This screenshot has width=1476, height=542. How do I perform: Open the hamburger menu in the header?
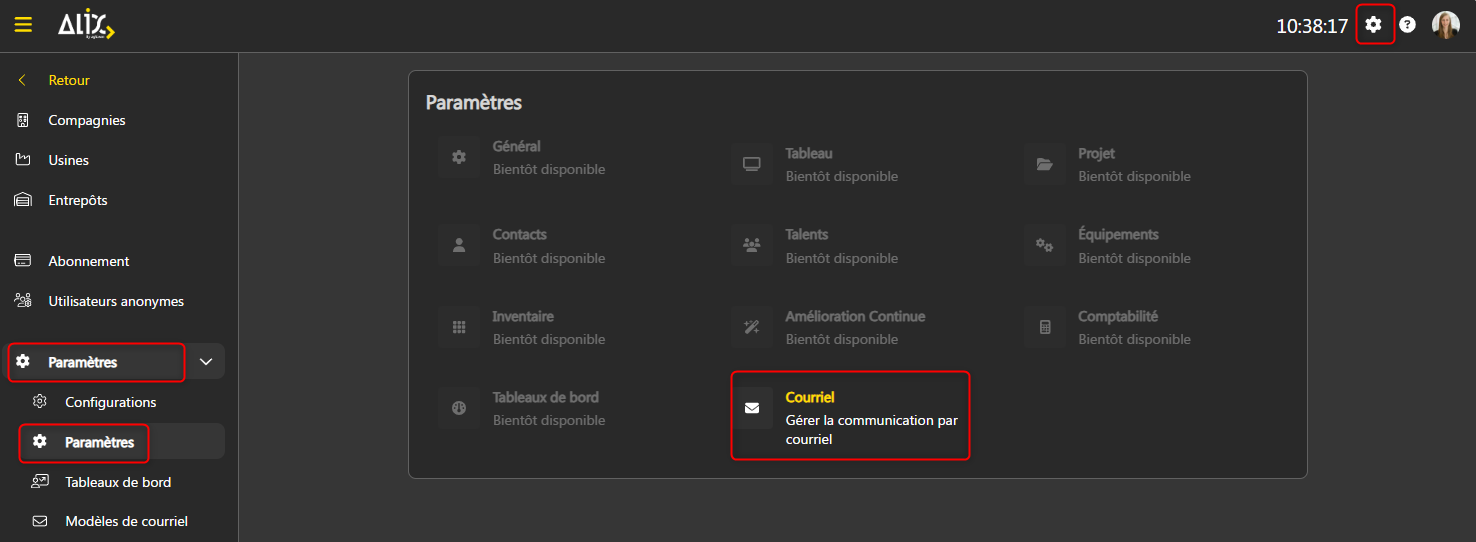pyautogui.click(x=23, y=25)
